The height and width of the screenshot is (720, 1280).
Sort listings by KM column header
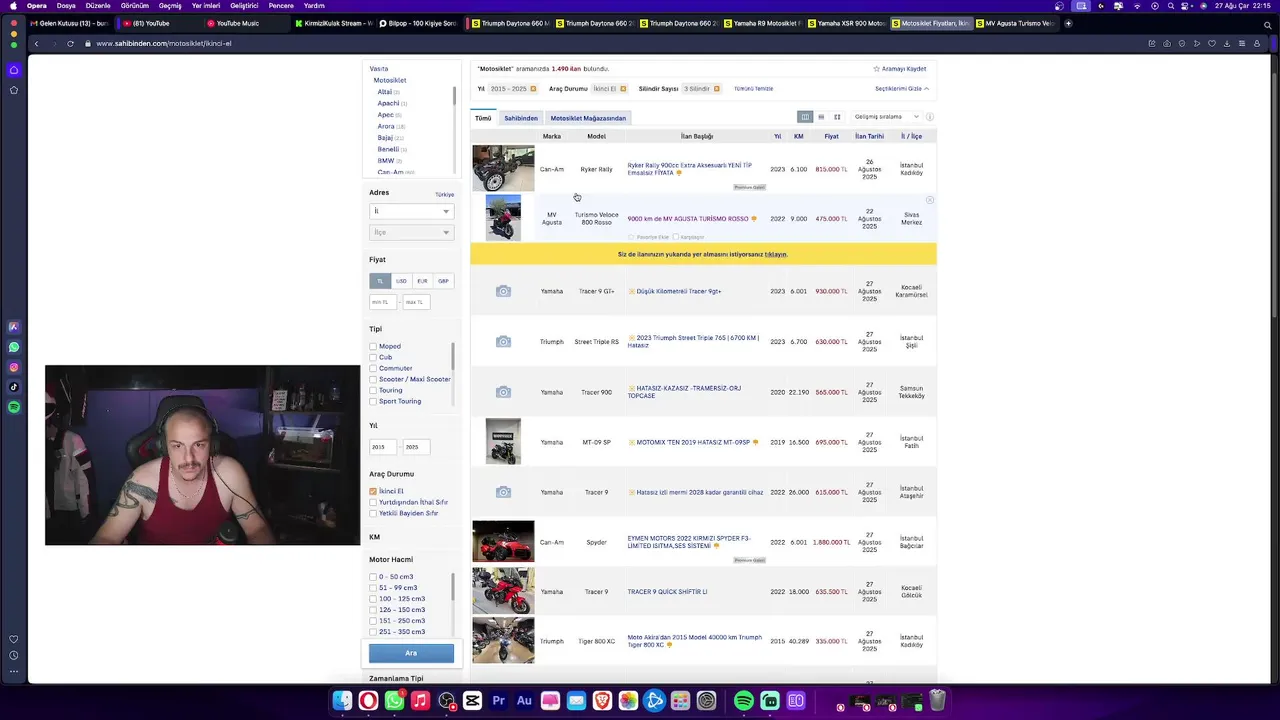tap(799, 136)
